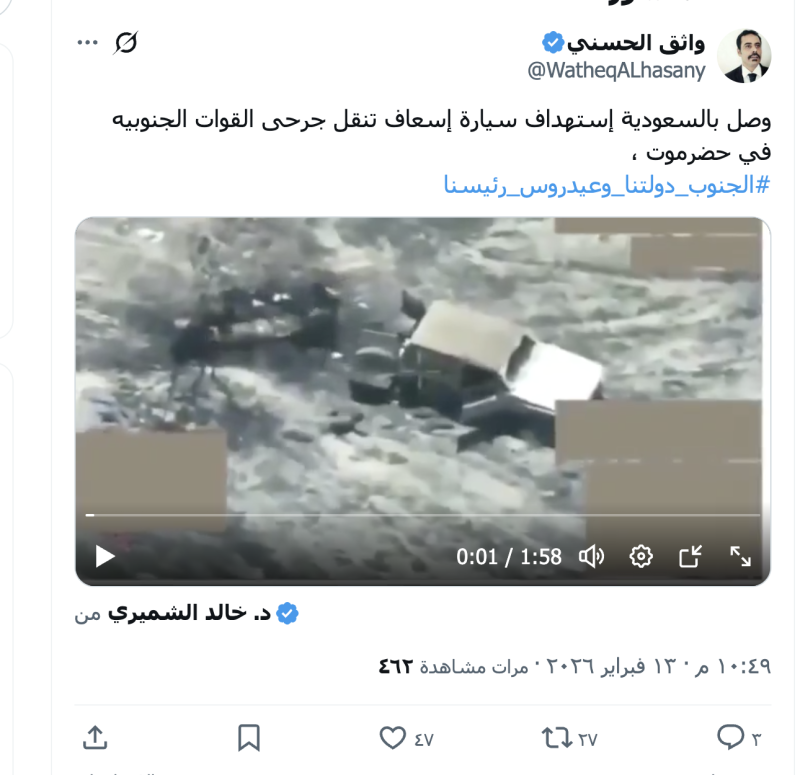
Task: Play the embedded video
Action: click(x=105, y=556)
